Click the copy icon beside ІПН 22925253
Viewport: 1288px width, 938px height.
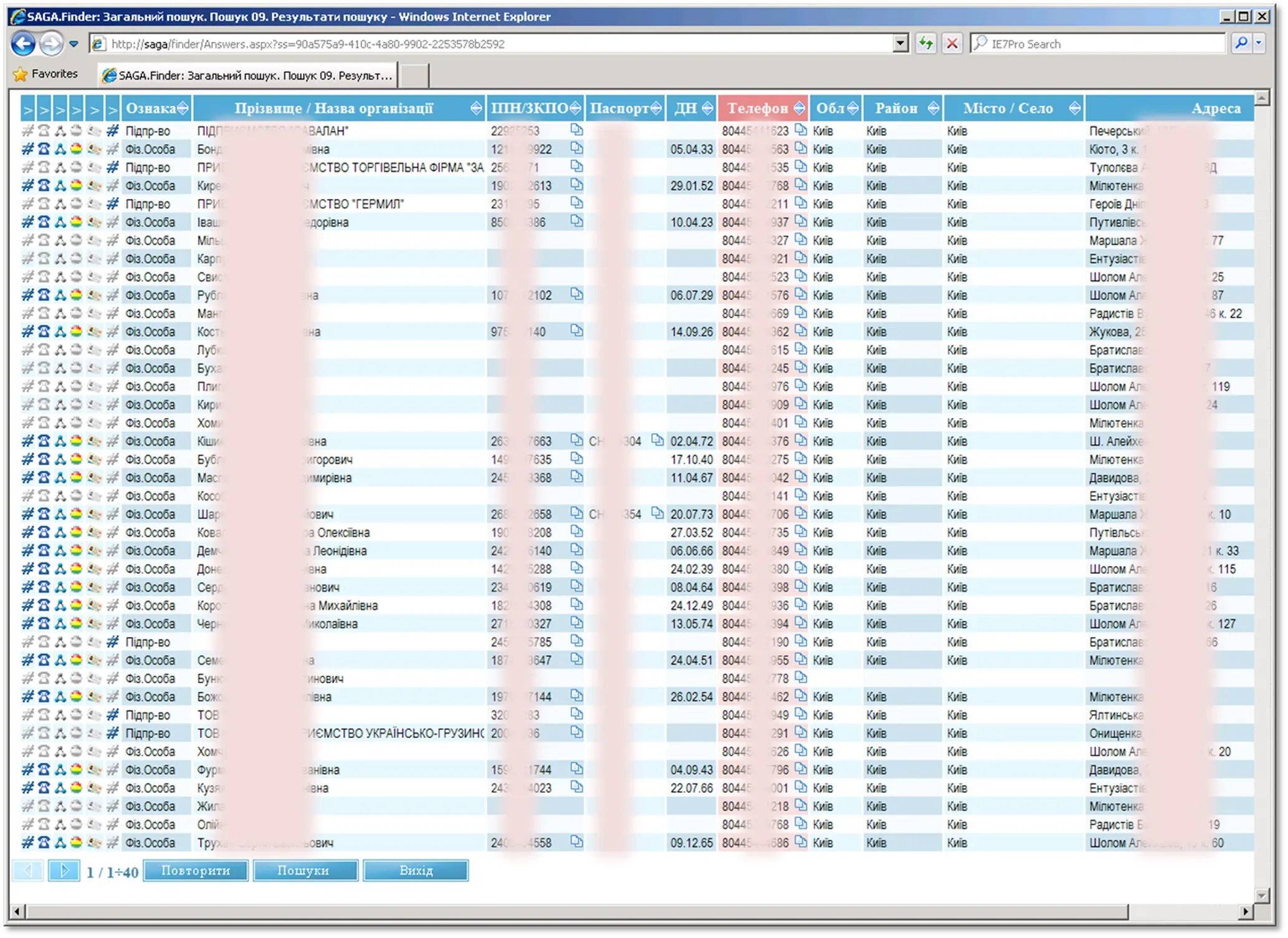[576, 130]
